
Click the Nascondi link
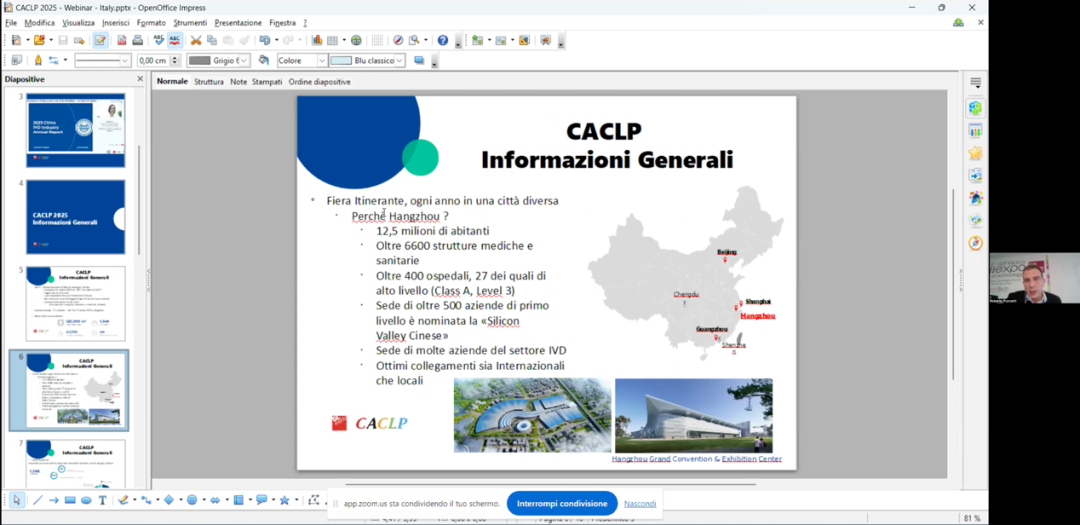point(640,504)
